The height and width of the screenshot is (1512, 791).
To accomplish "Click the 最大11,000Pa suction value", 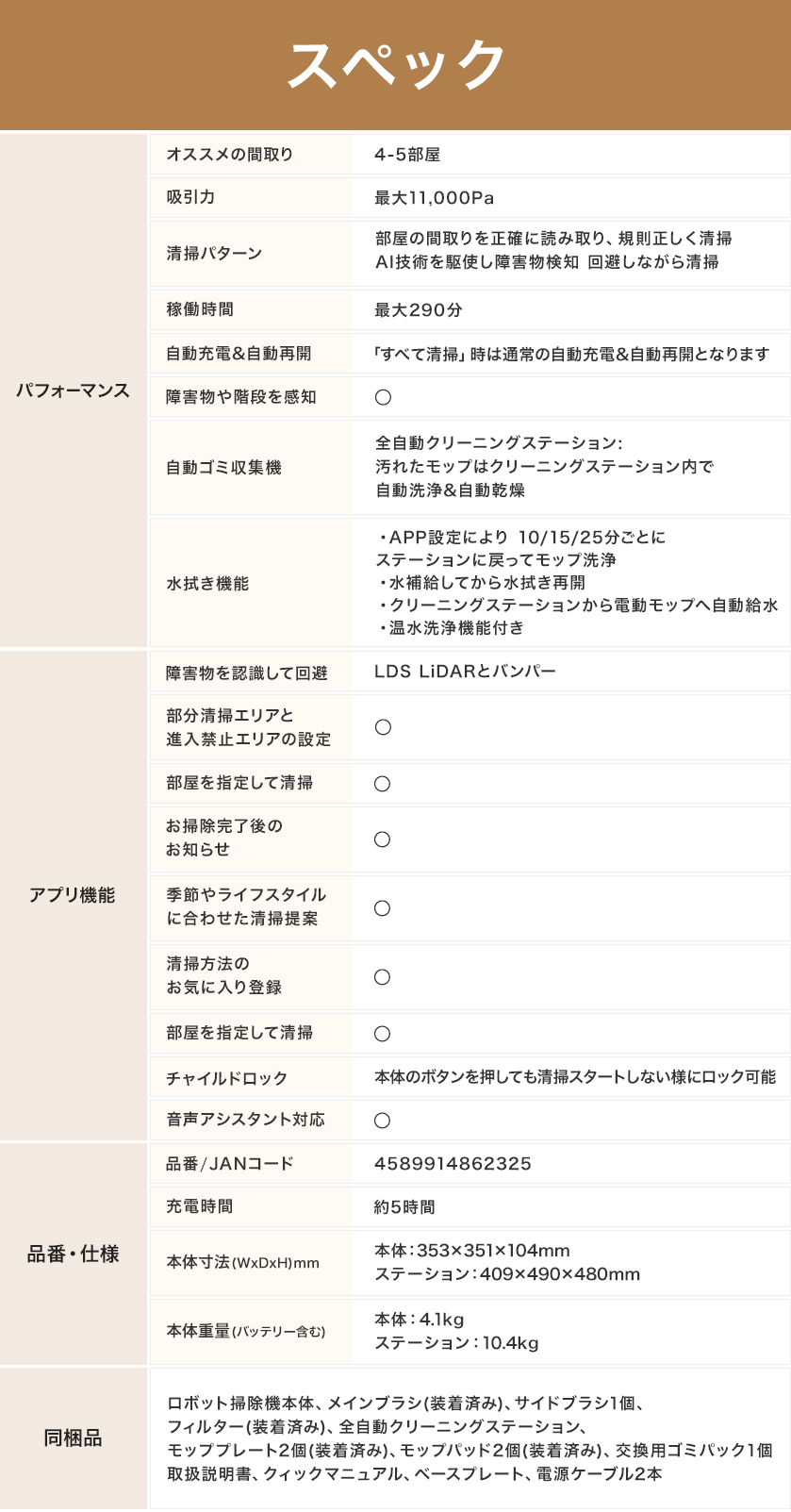I will (434, 198).
